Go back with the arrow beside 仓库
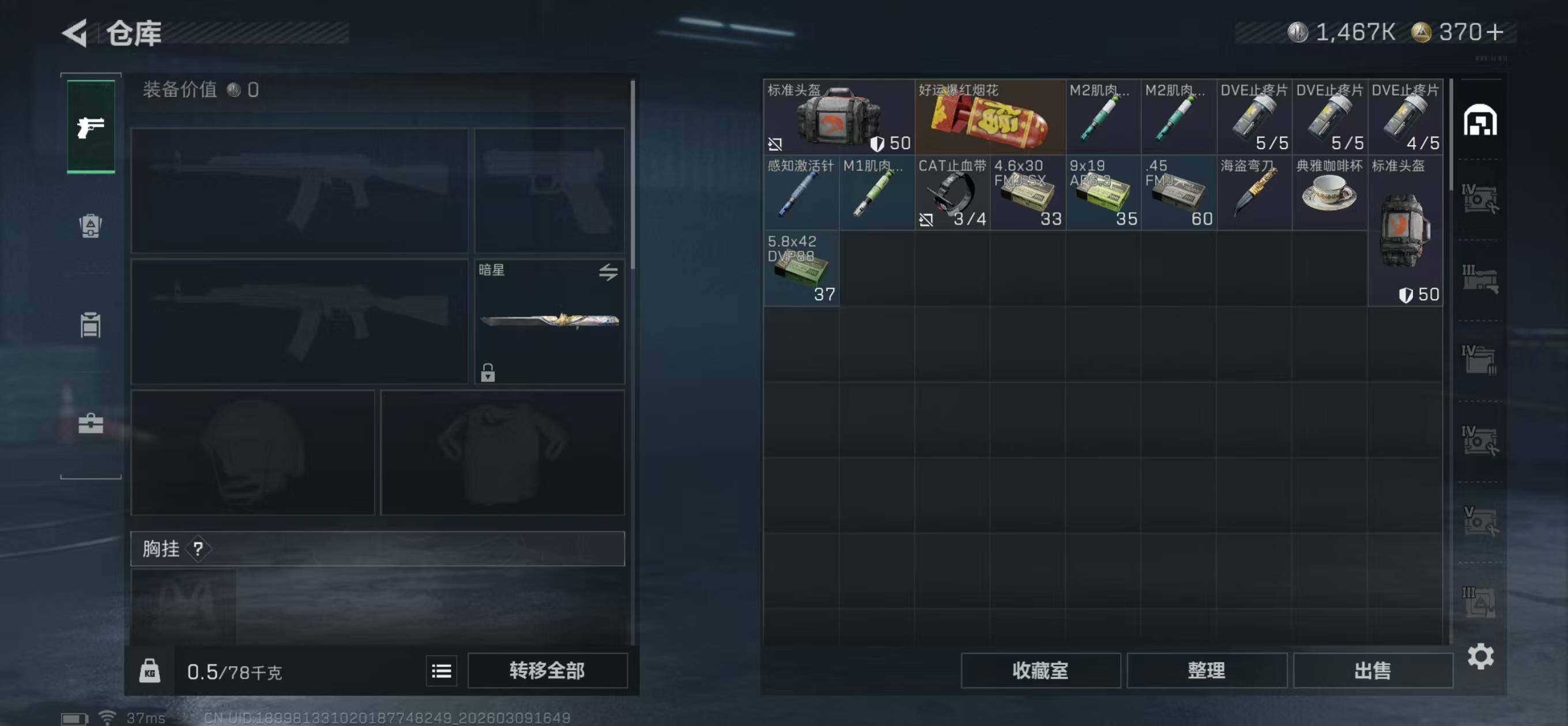Image resolution: width=1568 pixels, height=726 pixels. tap(75, 33)
